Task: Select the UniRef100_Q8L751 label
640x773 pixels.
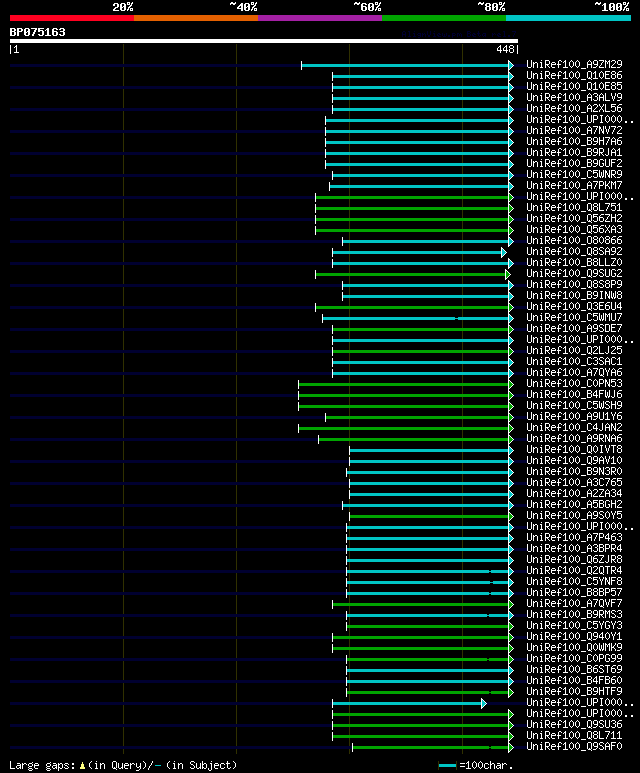Action: (574, 208)
